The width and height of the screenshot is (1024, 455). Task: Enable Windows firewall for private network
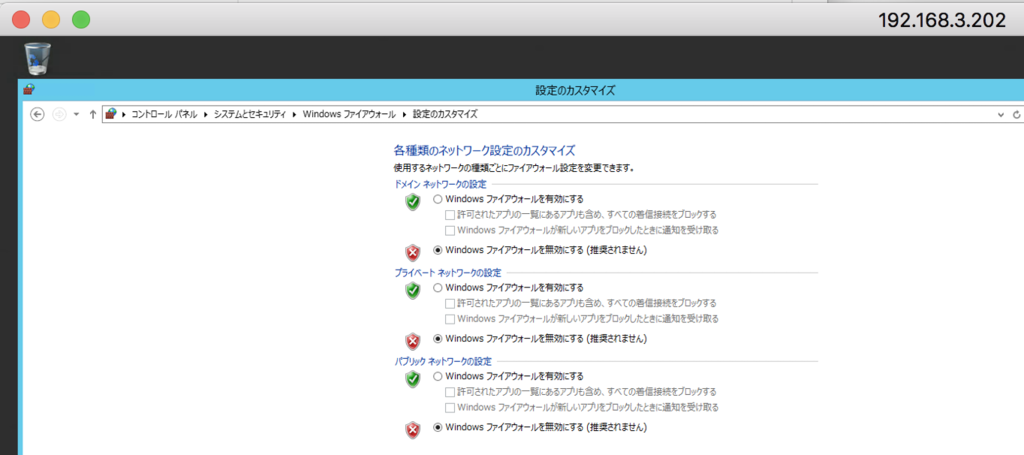point(438,288)
